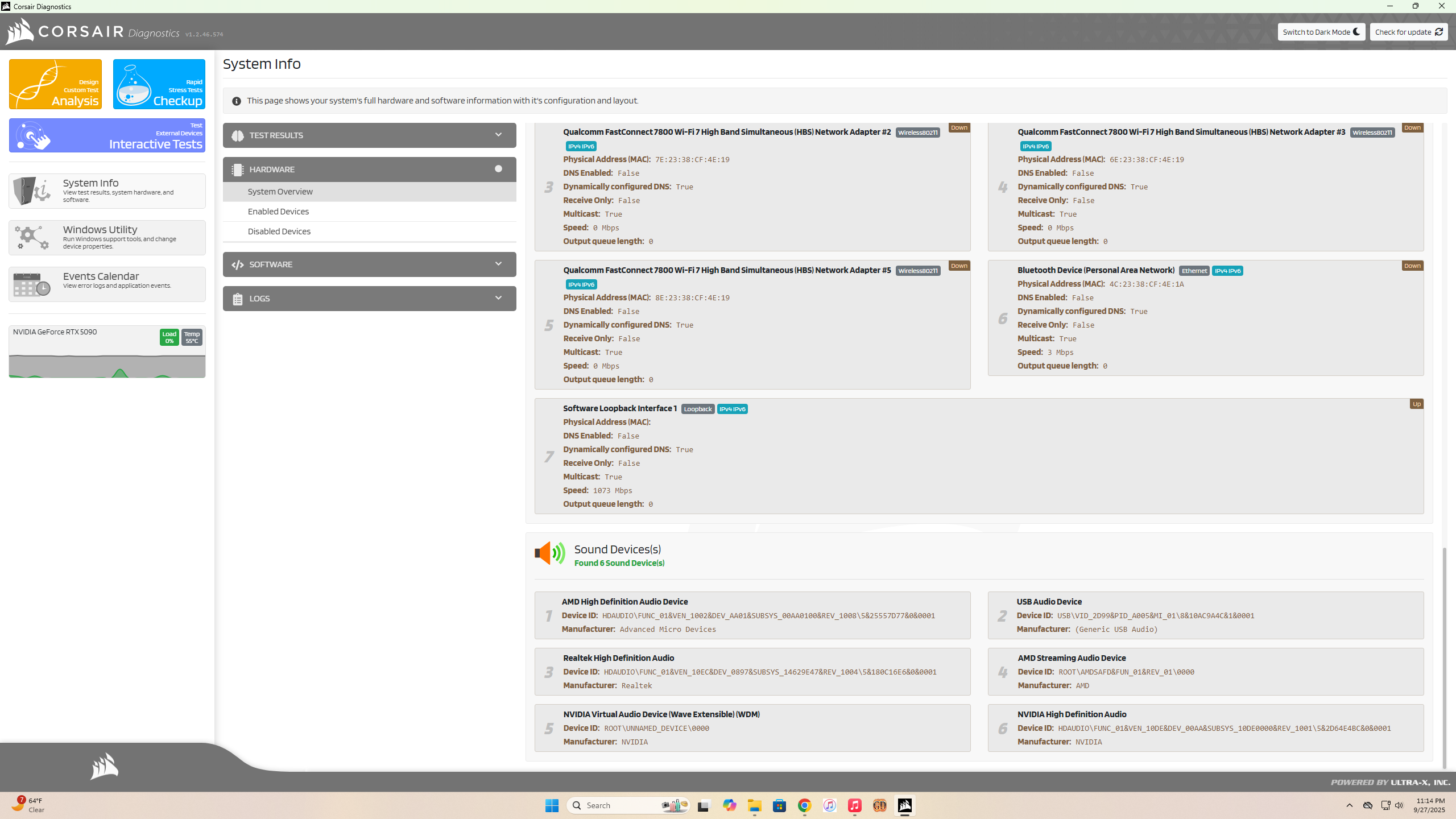This screenshot has height=819, width=1456.
Task: Select System Overview menu item
Action: pos(280,192)
